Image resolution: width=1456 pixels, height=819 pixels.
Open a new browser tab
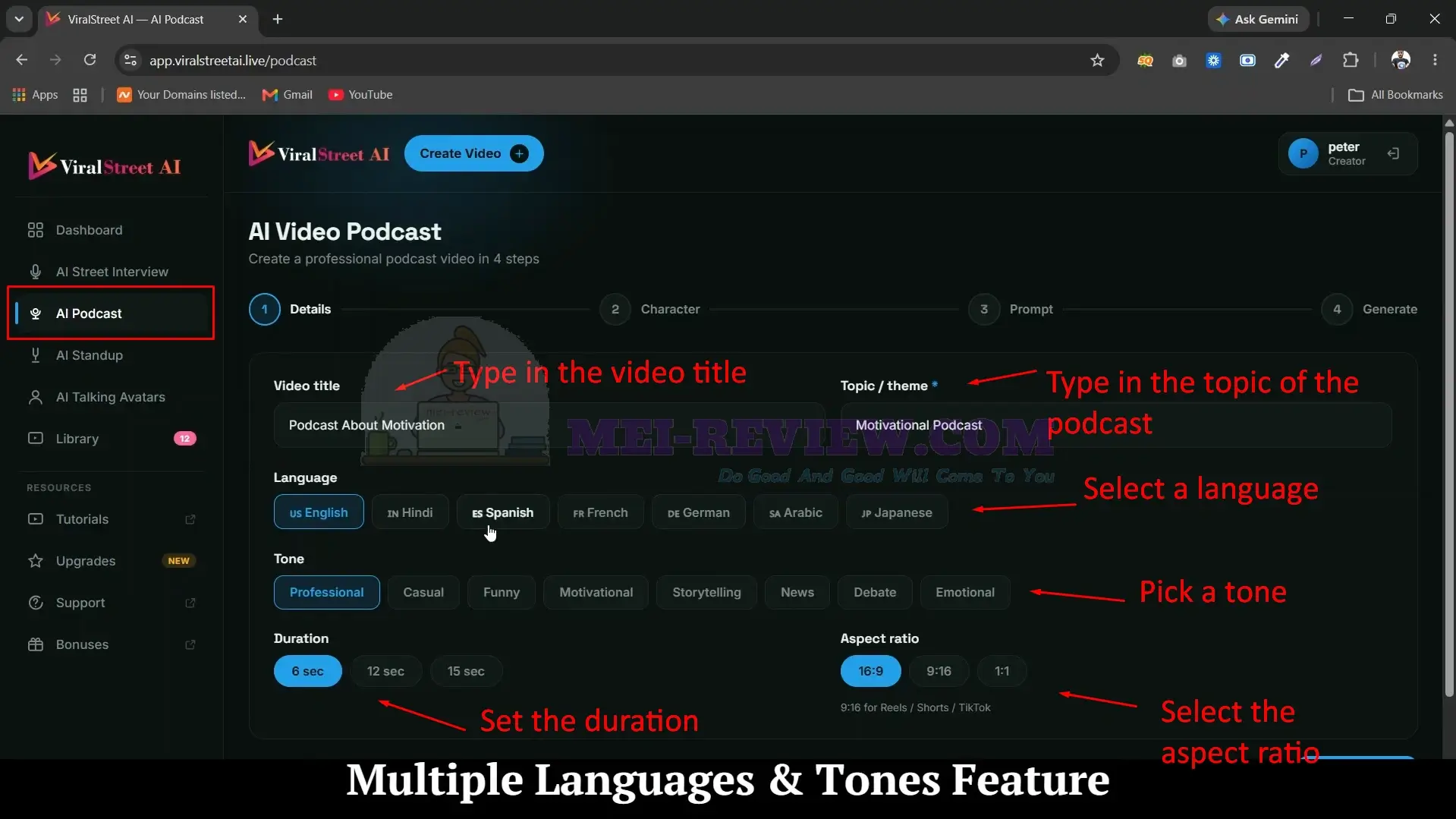(278, 19)
